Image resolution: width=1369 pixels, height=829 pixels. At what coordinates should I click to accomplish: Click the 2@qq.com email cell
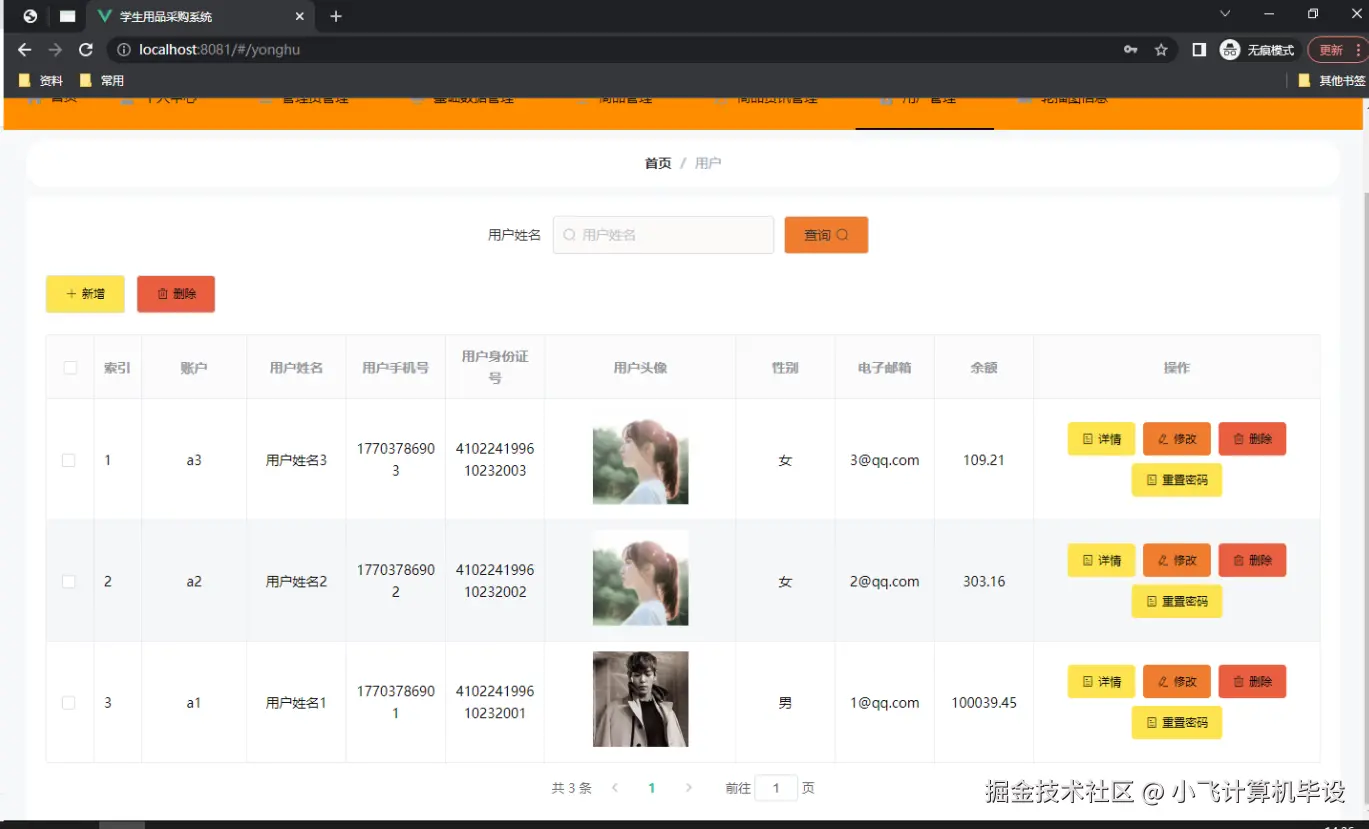click(885, 581)
